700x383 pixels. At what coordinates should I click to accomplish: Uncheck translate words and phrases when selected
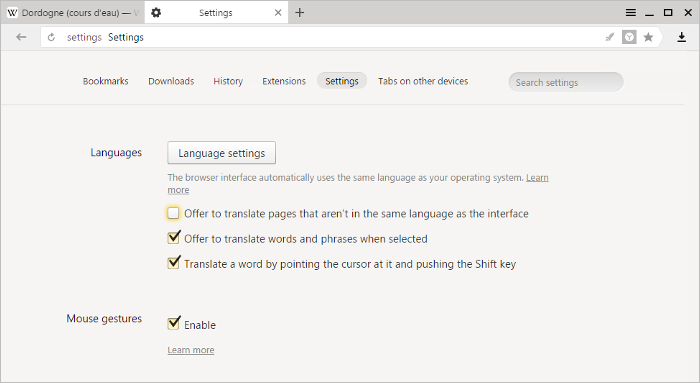pyautogui.click(x=174, y=238)
